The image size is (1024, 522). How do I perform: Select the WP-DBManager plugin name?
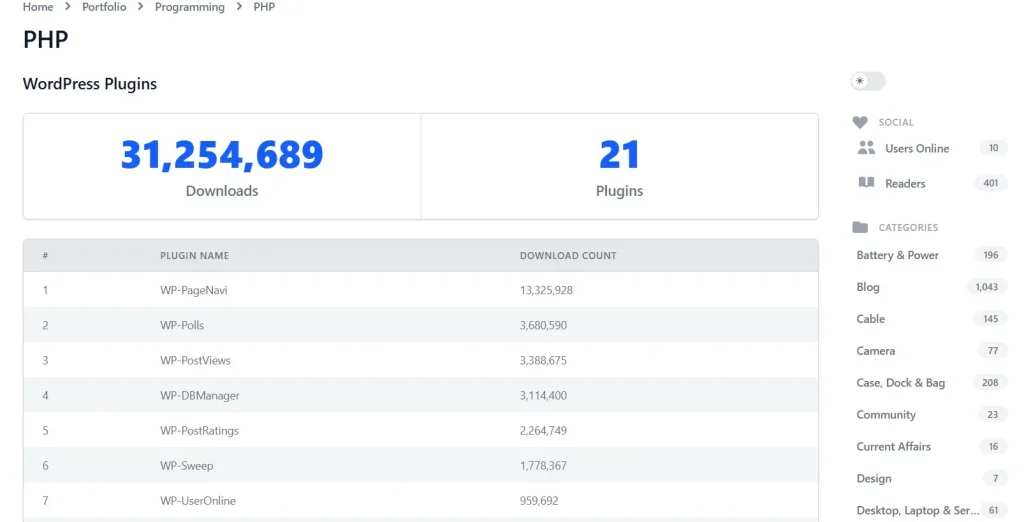(200, 396)
